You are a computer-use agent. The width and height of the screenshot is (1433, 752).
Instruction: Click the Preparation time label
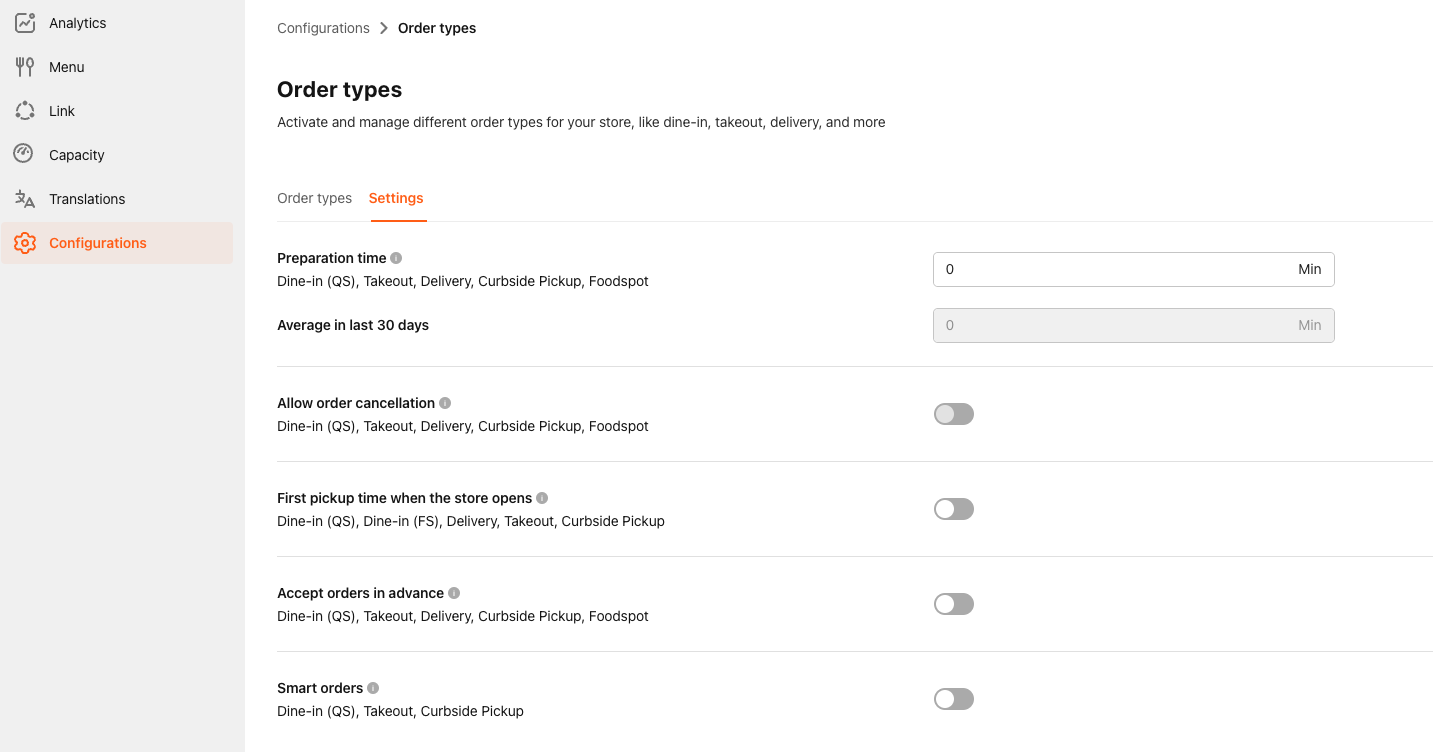pos(331,258)
